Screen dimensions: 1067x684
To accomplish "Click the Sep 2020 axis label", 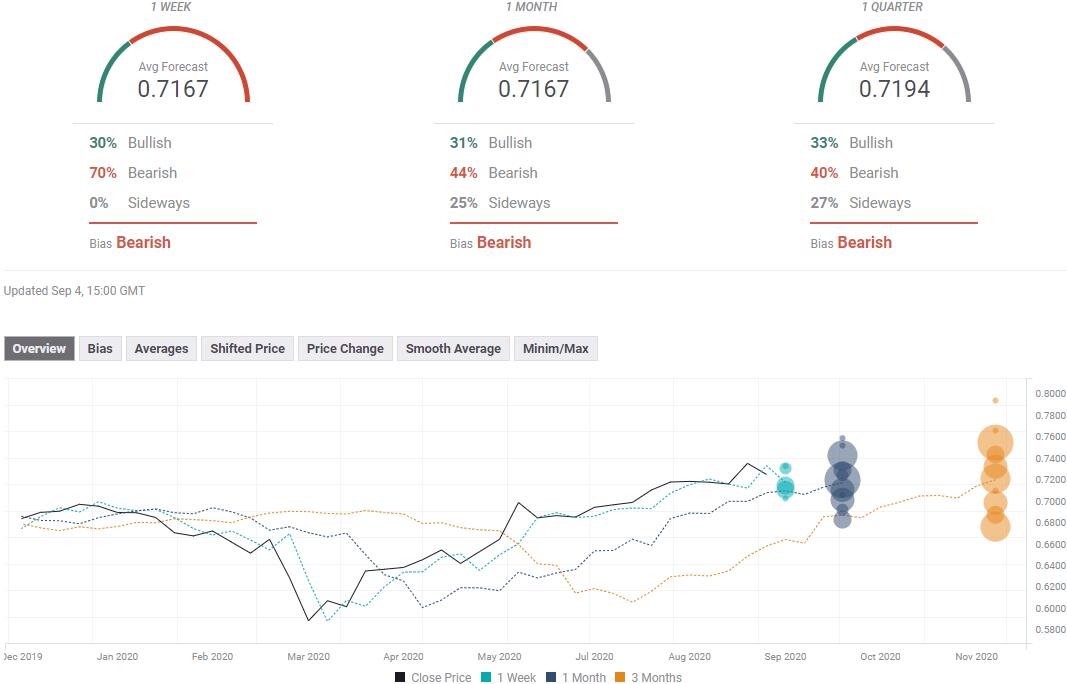I will 785,657.
